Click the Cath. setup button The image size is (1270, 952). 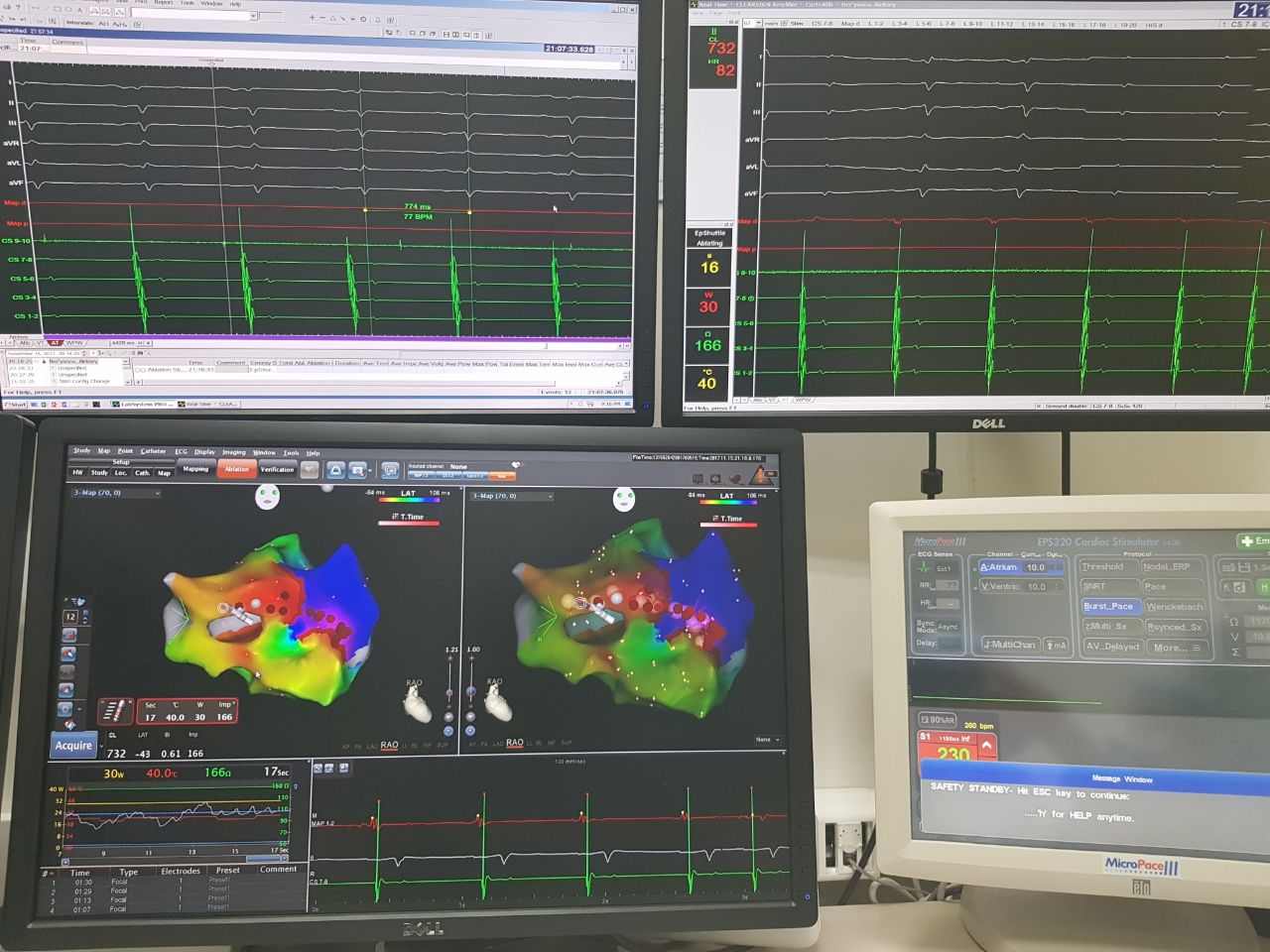tap(142, 473)
